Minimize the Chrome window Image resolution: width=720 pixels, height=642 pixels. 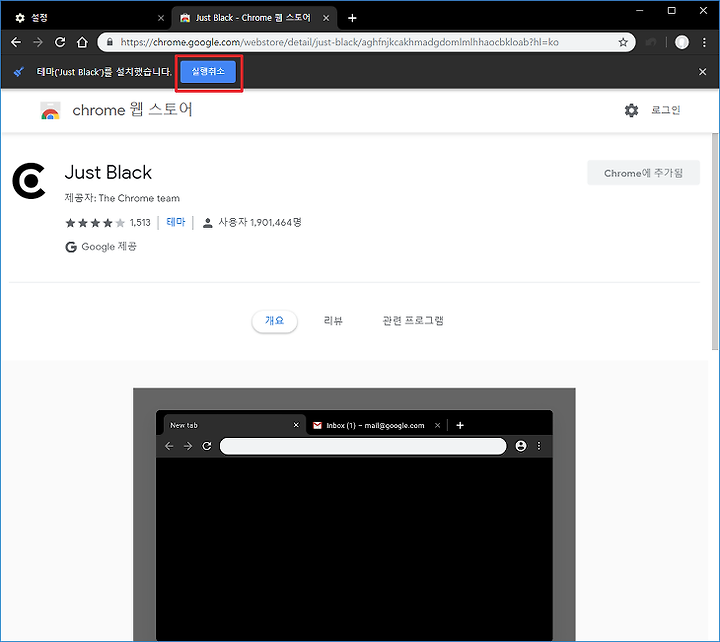[640, 11]
